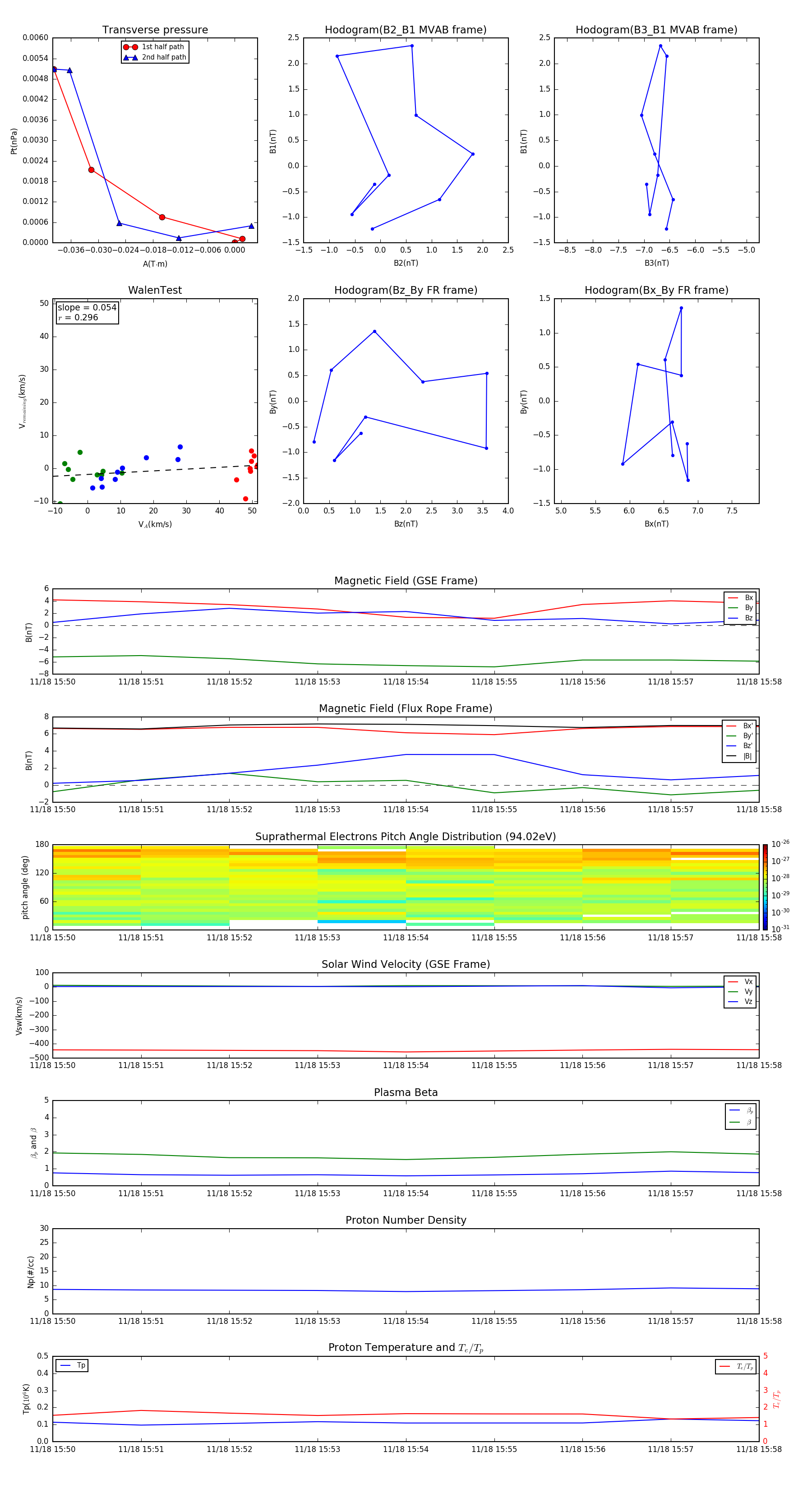
Task: Click the 'B2(nT)' x-axis label
Action: click(406, 263)
